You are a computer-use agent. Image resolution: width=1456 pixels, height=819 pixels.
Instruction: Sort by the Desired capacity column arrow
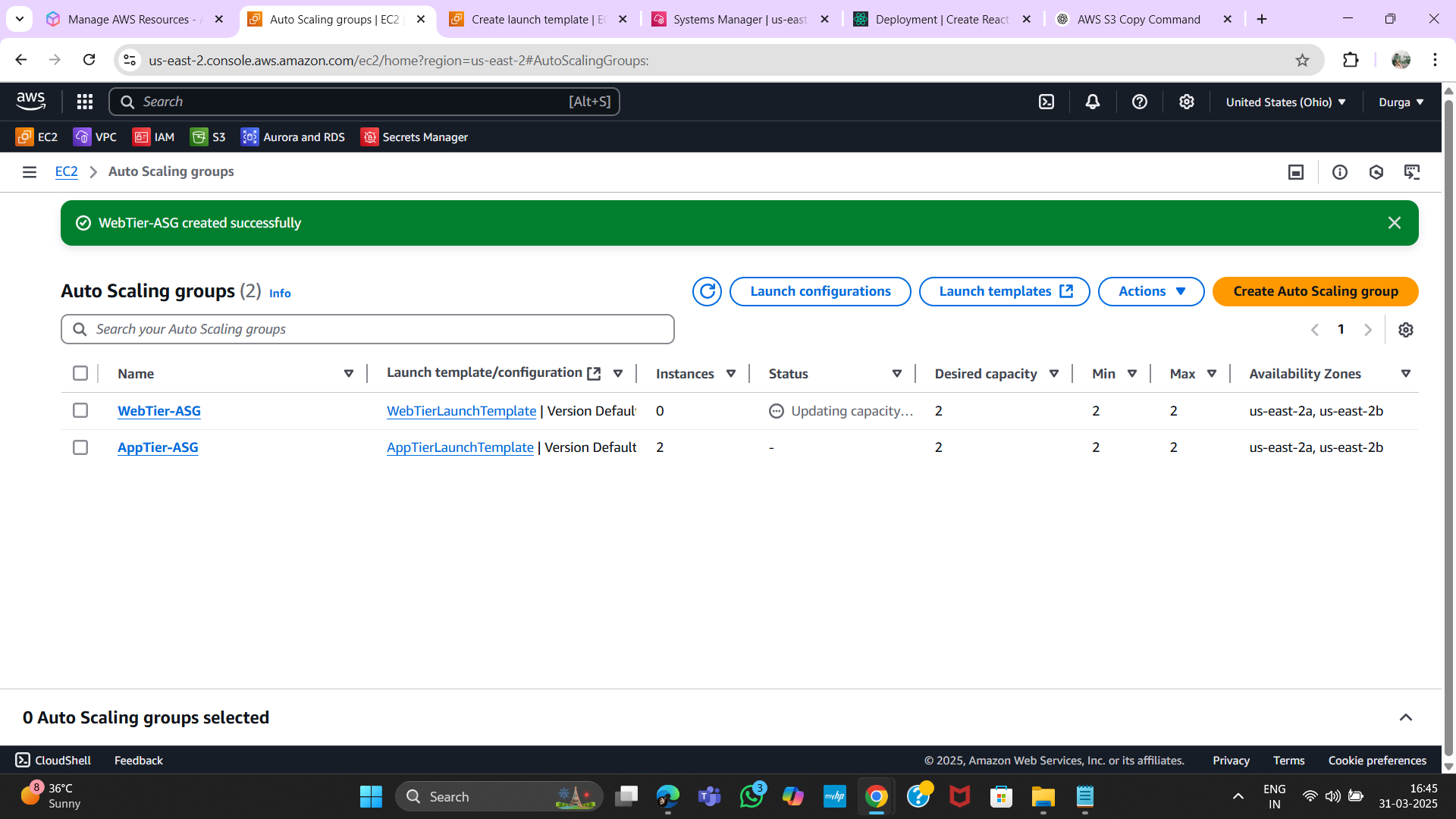[x=1054, y=374]
